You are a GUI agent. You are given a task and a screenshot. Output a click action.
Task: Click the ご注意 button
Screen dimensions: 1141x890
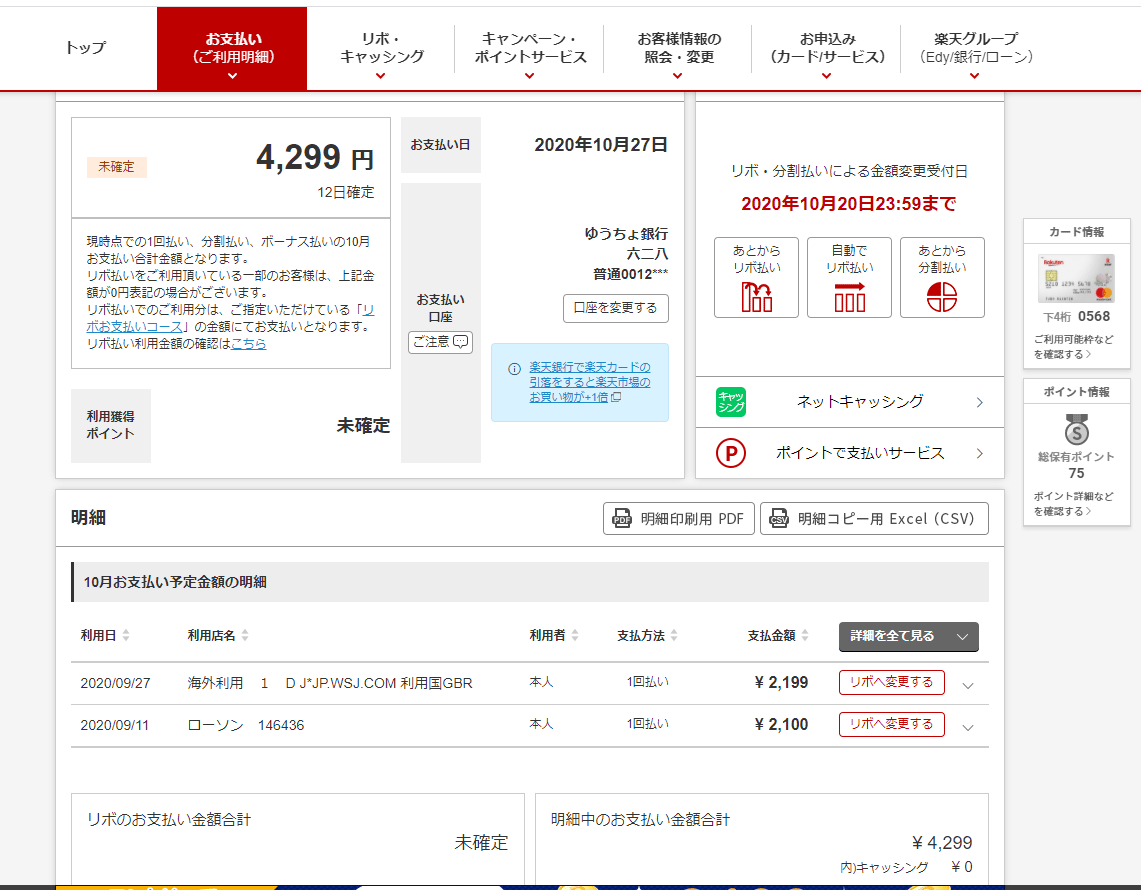tap(440, 342)
